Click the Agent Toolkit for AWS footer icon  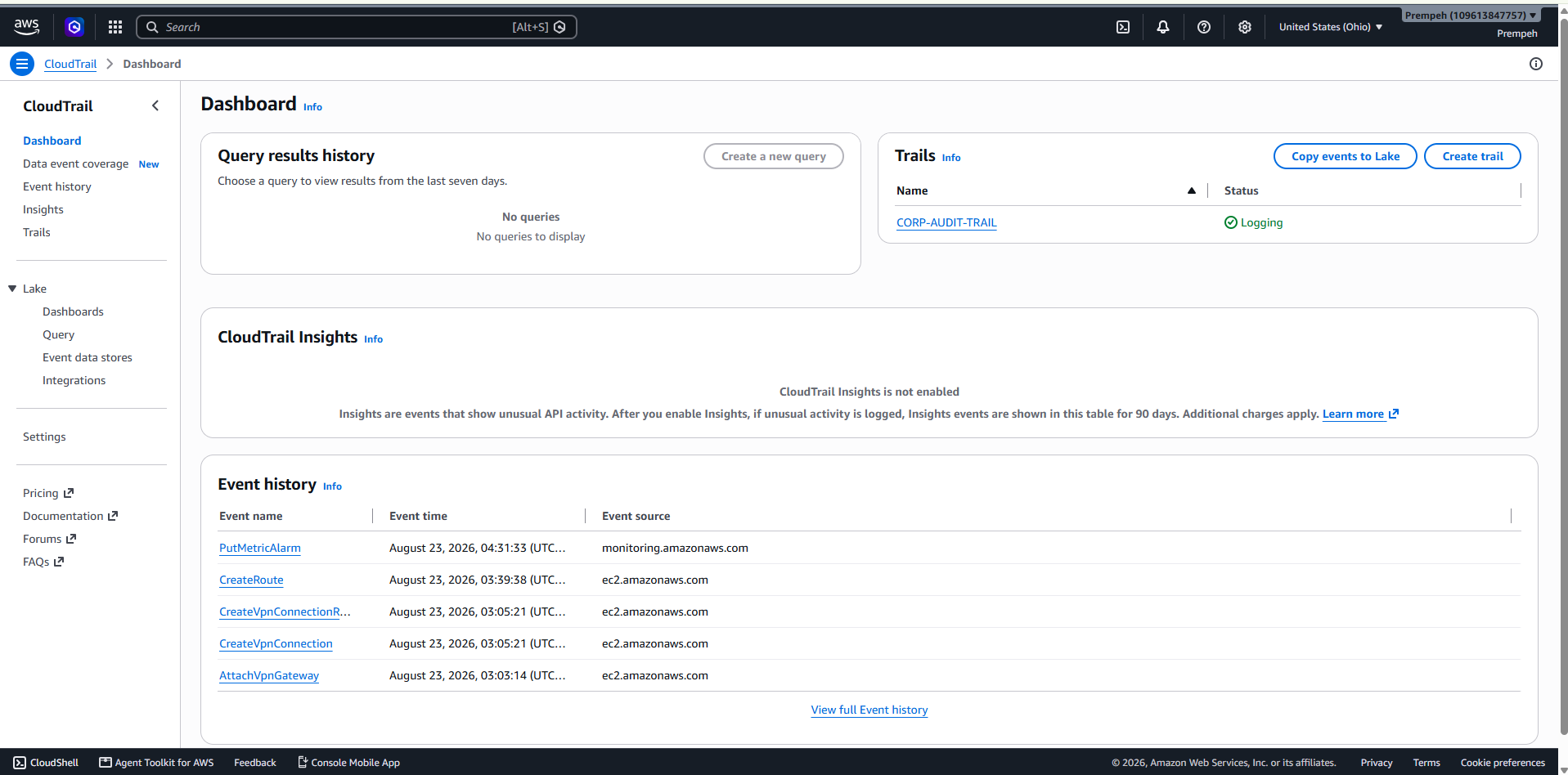(106, 763)
